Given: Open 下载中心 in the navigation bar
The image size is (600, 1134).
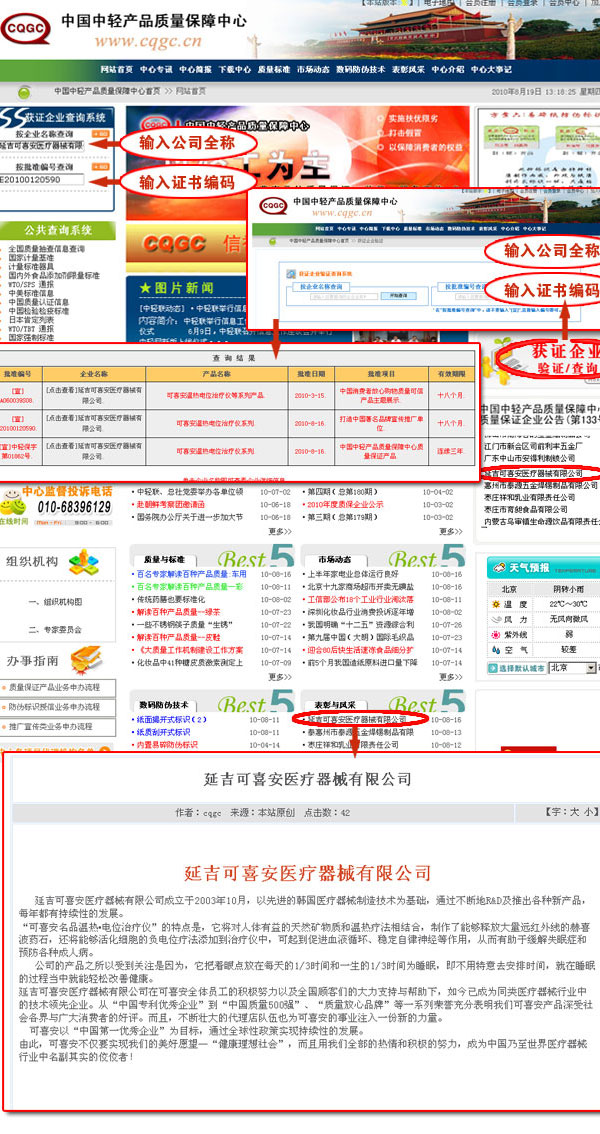Looking at the screenshot, I should pos(234,70).
